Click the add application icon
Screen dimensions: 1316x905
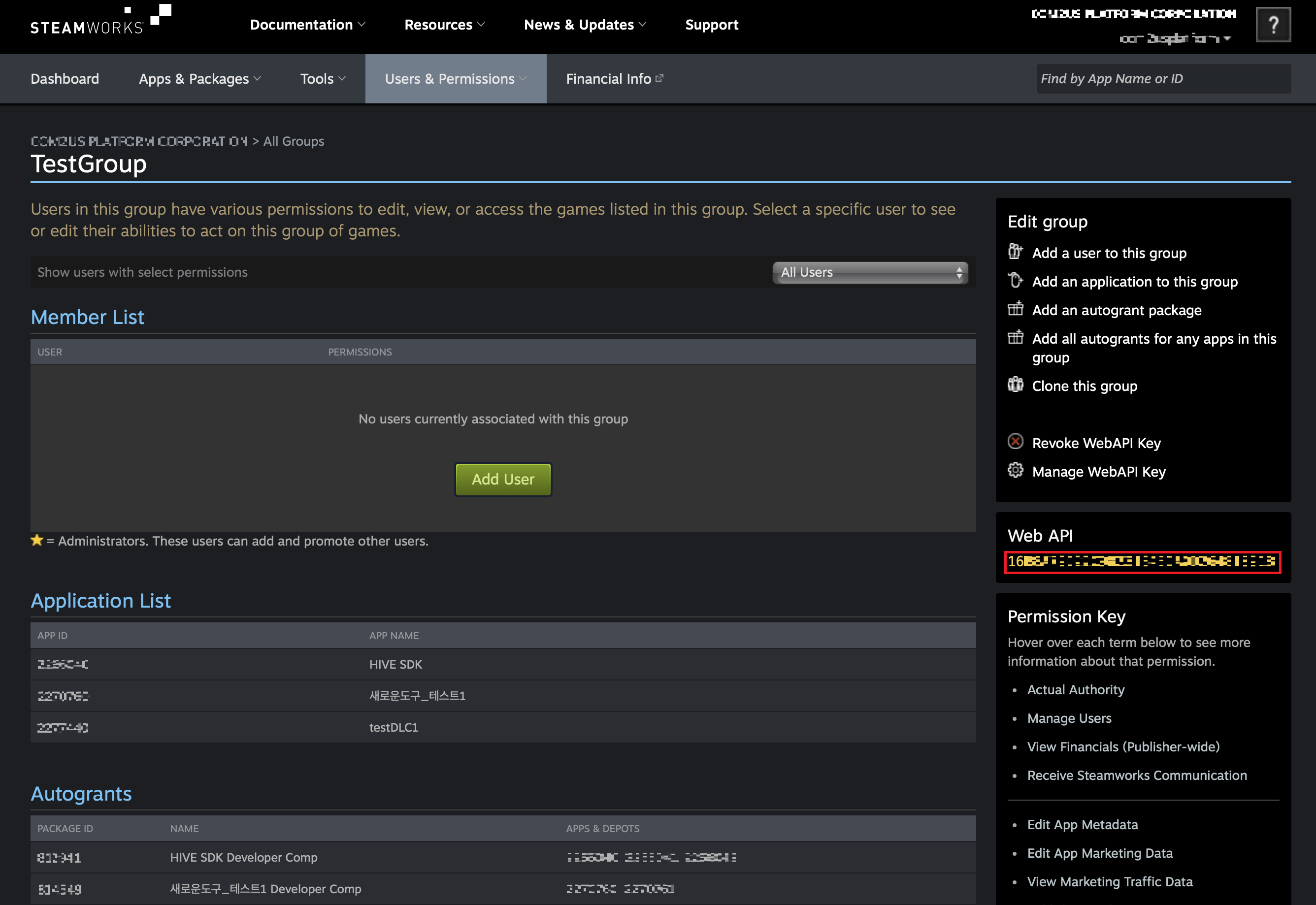pyautogui.click(x=1015, y=280)
